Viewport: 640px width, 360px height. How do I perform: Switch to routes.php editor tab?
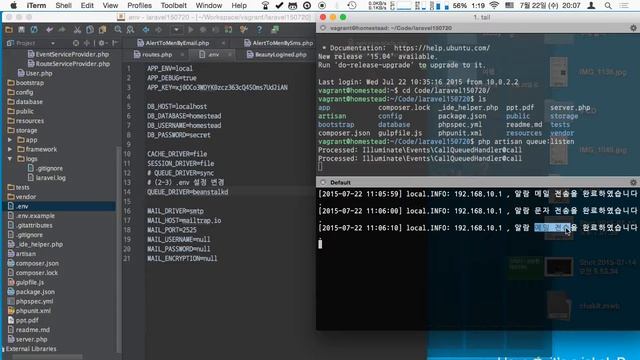(x=153, y=54)
